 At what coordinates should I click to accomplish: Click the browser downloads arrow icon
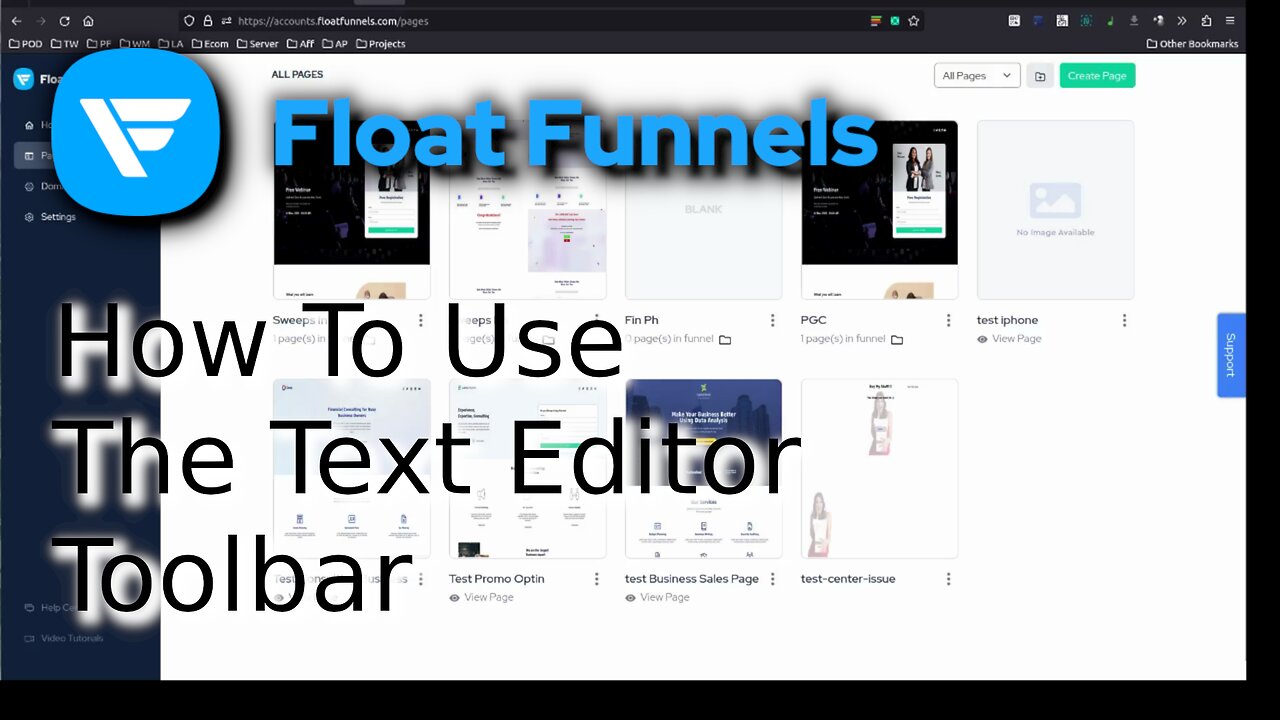[1134, 20]
